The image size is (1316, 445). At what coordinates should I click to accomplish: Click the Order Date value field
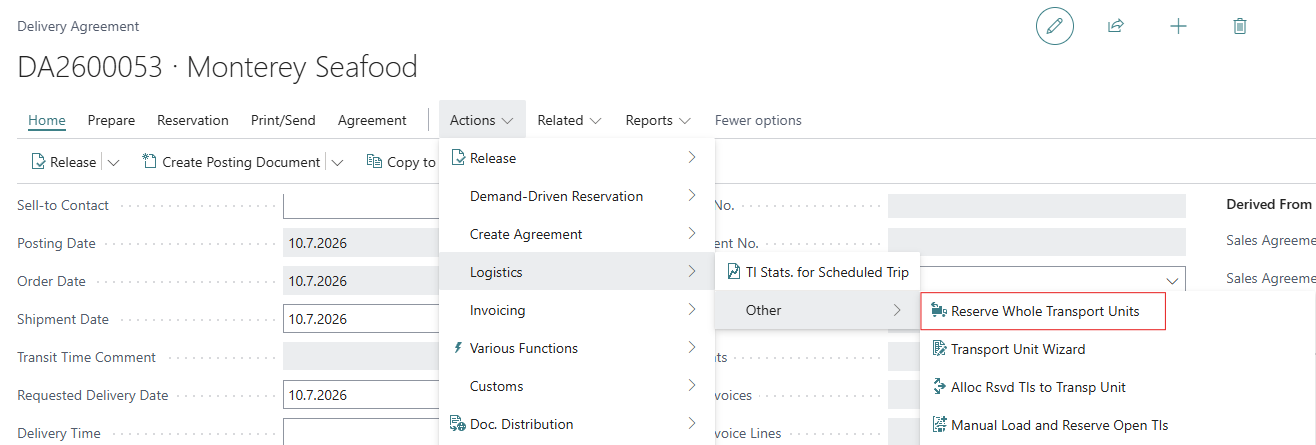tap(361, 281)
